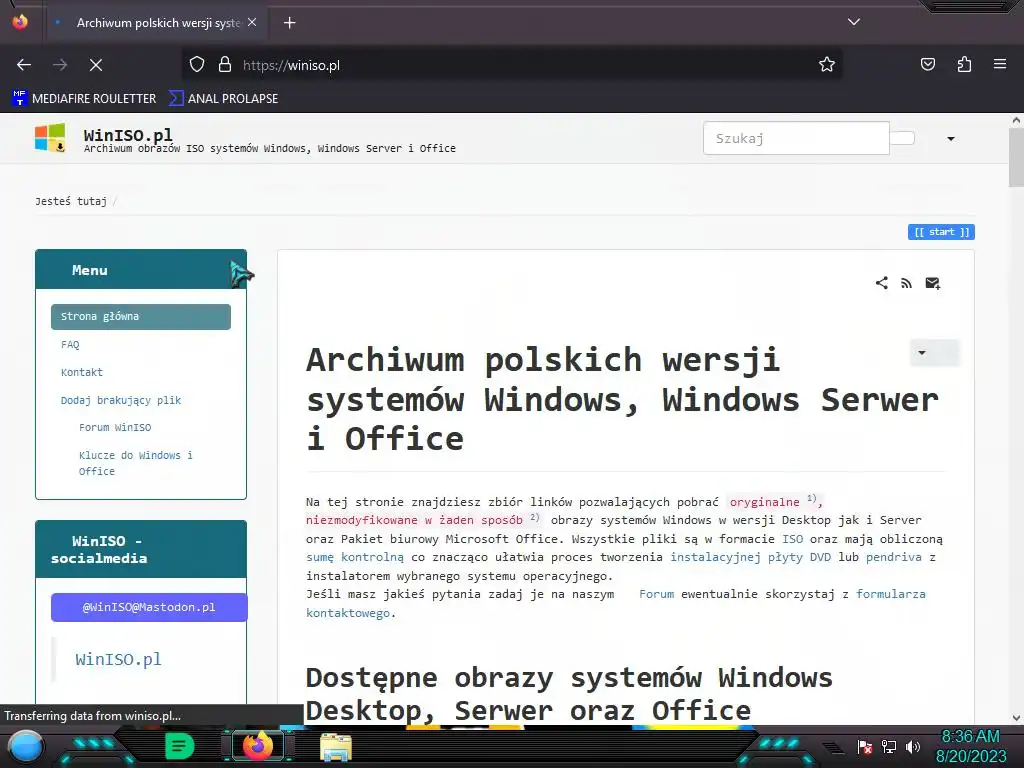Viewport: 1024px width, 768px height.
Task: Open the Forum WinISO menu link
Action: [x=115, y=428]
